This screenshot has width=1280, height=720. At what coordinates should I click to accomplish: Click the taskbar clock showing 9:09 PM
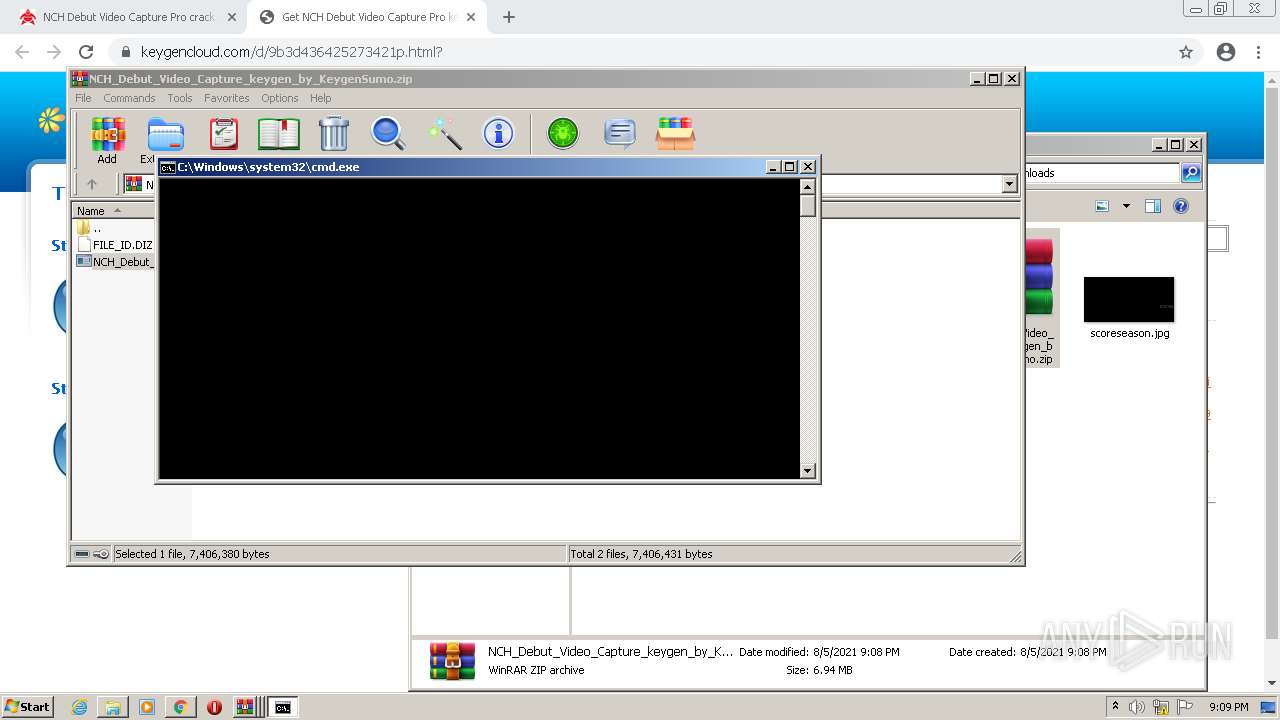pos(1228,707)
